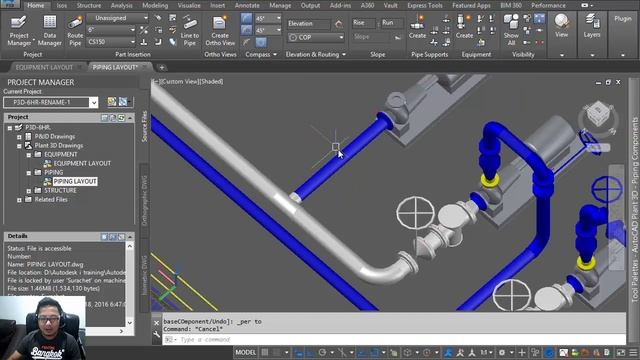This screenshot has width=640, height=360.
Task: Click the Rise input field
Action: coord(363,23)
